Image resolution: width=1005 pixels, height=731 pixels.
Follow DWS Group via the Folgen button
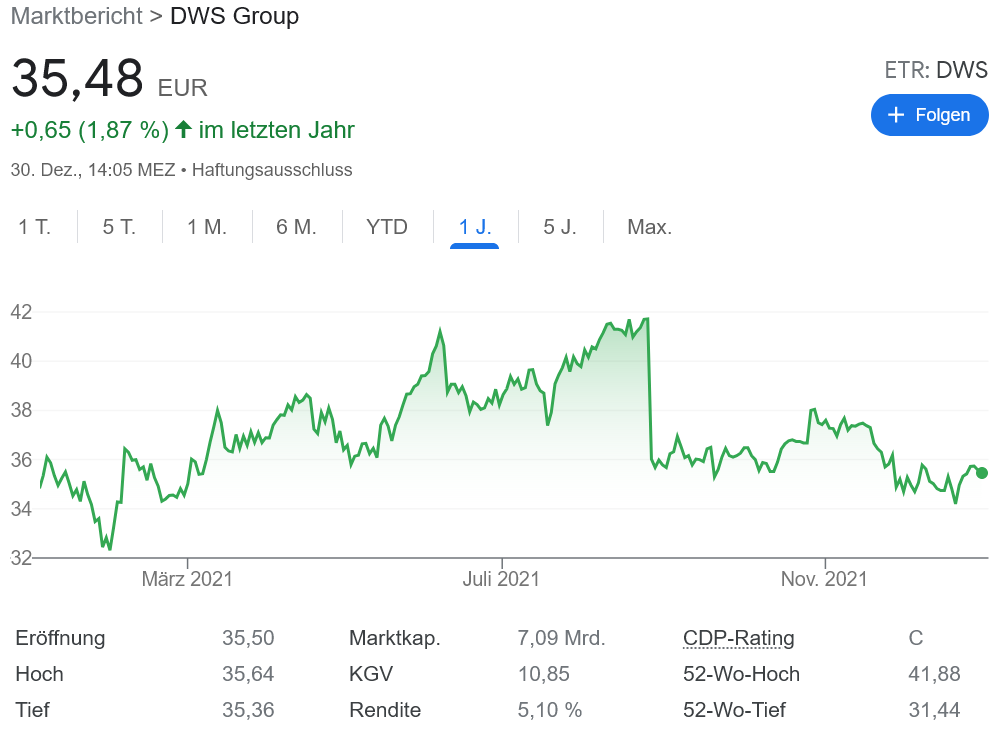tap(930, 115)
